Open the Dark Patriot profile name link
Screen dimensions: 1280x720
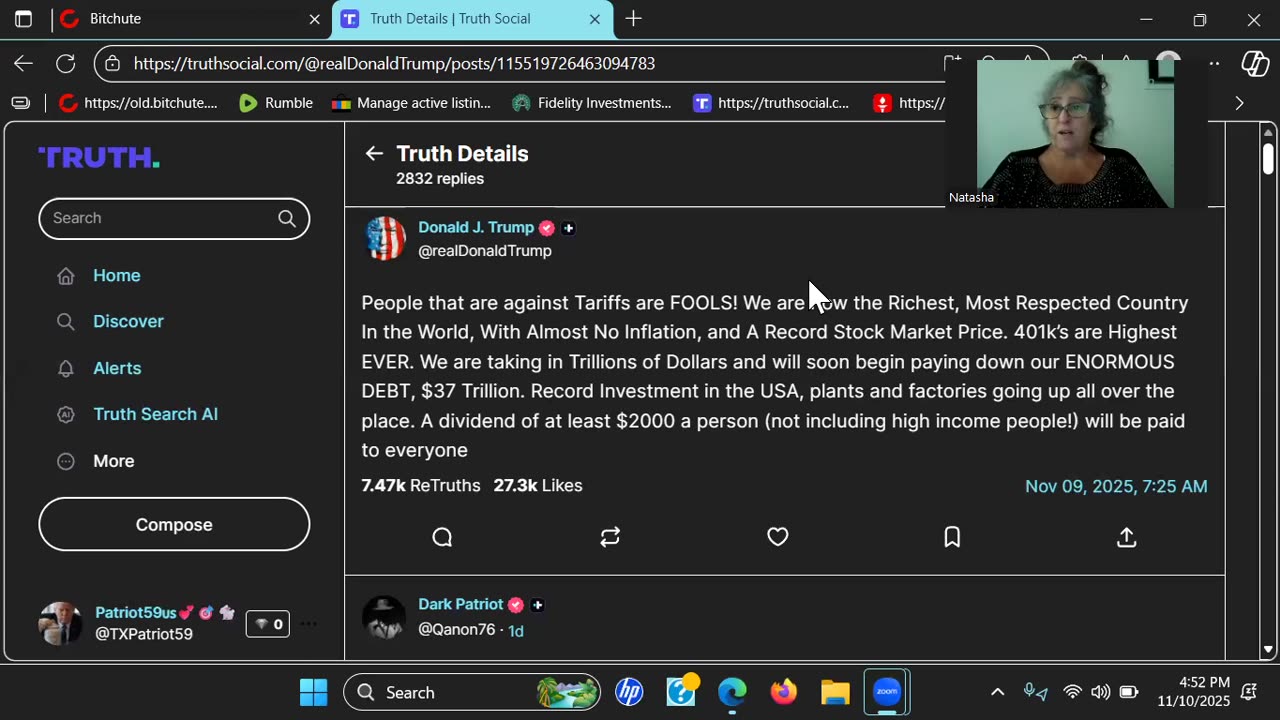(x=461, y=605)
